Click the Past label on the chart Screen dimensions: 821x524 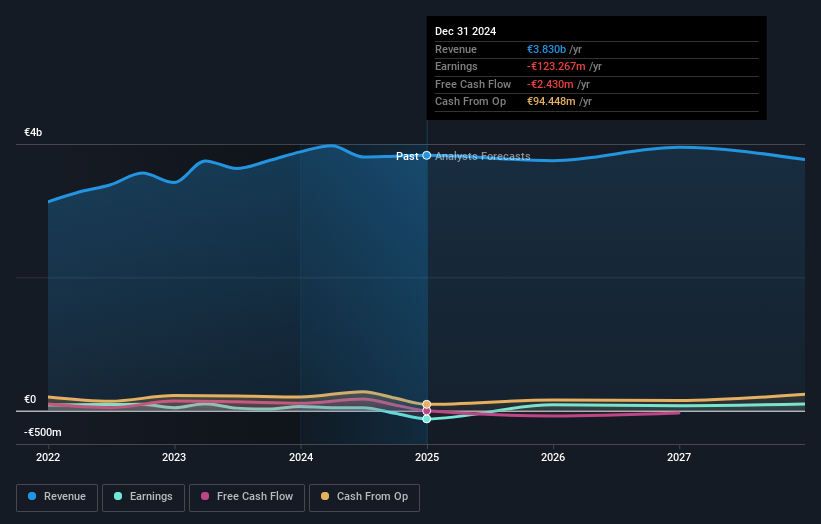[407, 156]
